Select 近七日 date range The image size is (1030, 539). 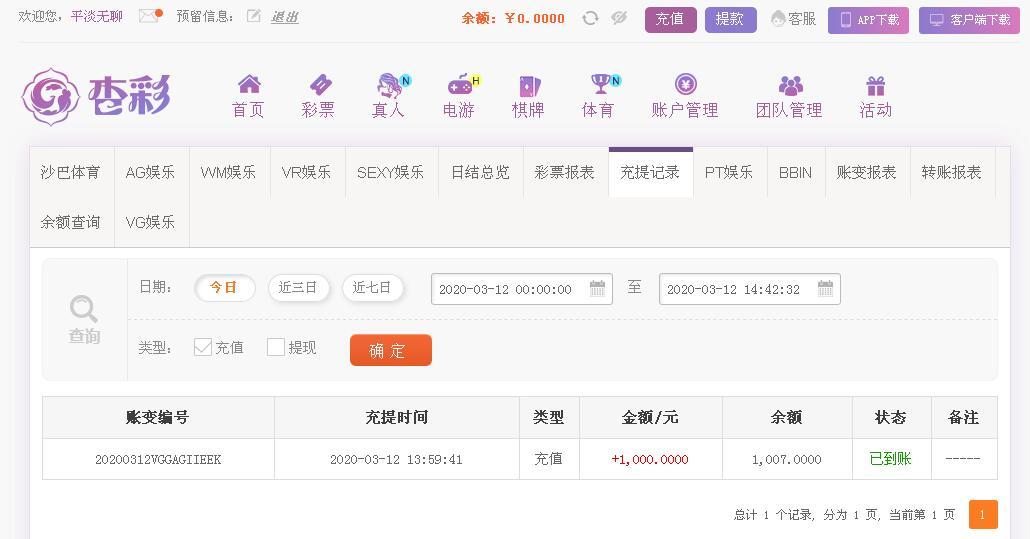[372, 288]
